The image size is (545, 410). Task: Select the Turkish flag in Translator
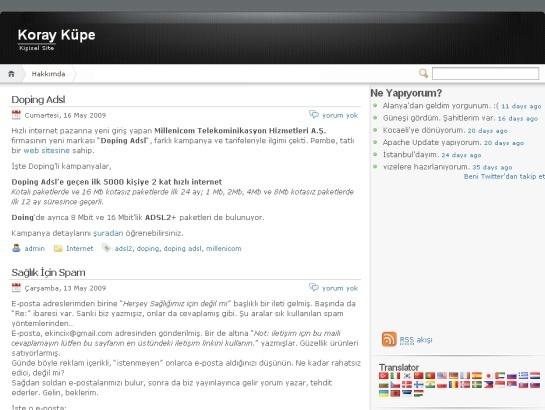(x=383, y=376)
